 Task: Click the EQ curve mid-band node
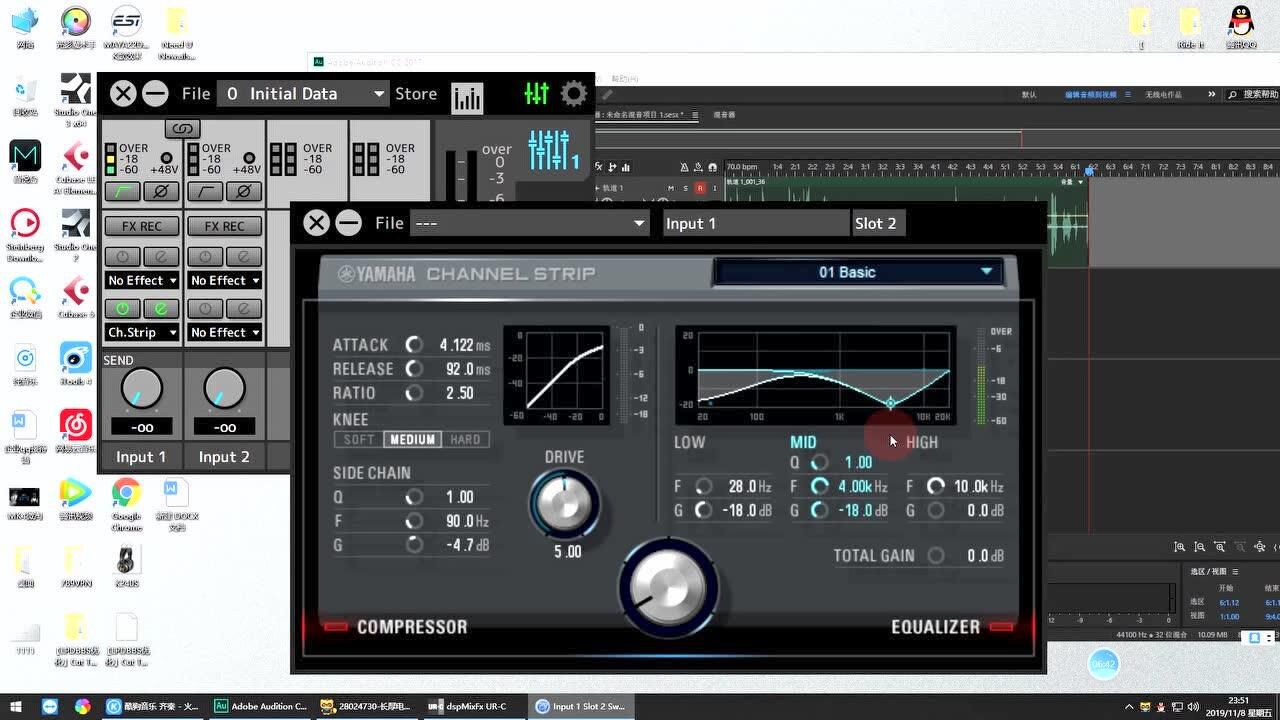(x=891, y=403)
